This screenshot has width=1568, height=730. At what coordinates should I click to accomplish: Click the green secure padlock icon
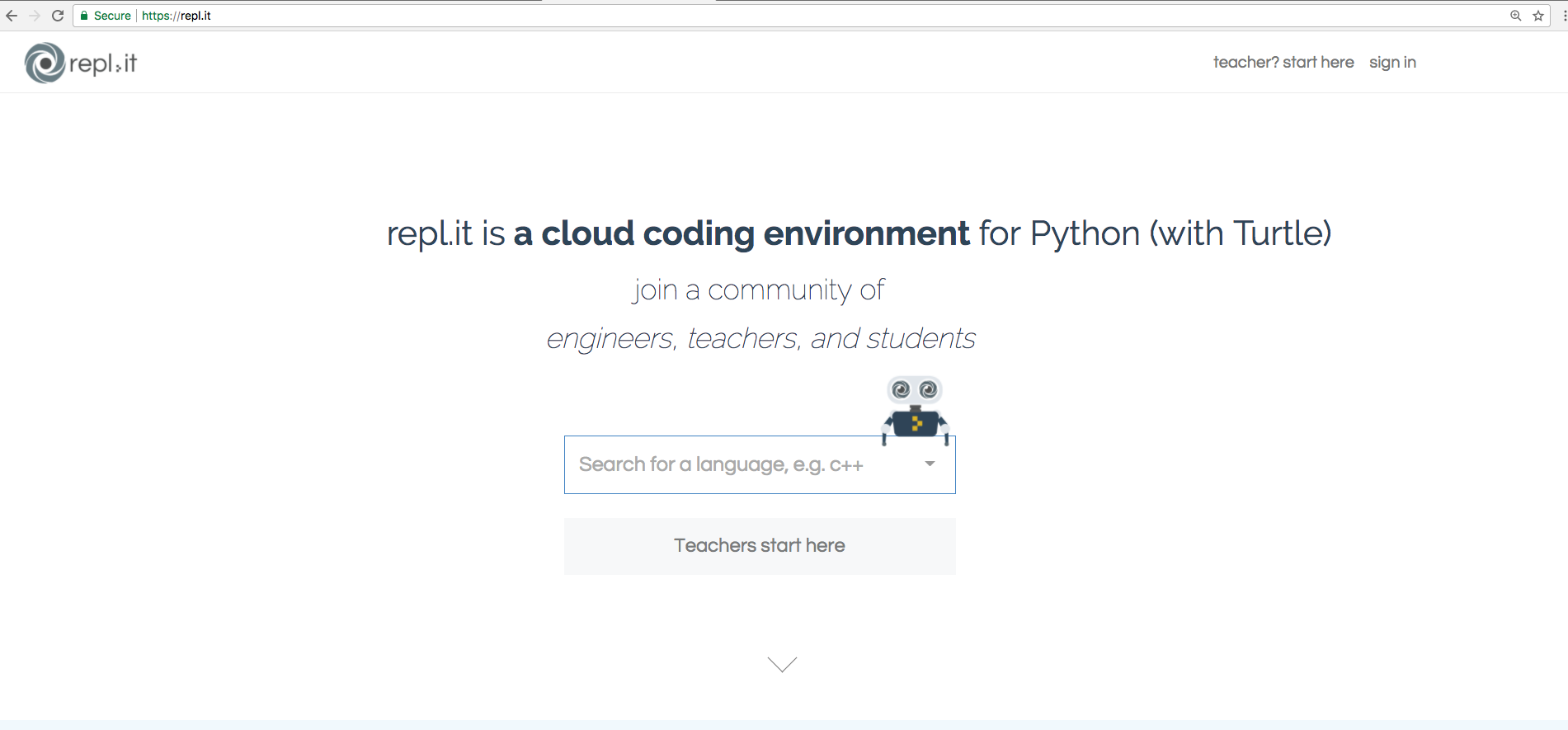point(84,16)
